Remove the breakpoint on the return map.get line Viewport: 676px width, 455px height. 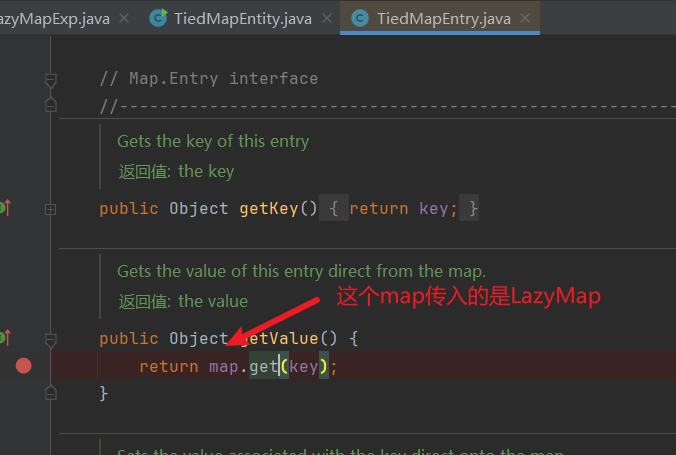point(24,366)
